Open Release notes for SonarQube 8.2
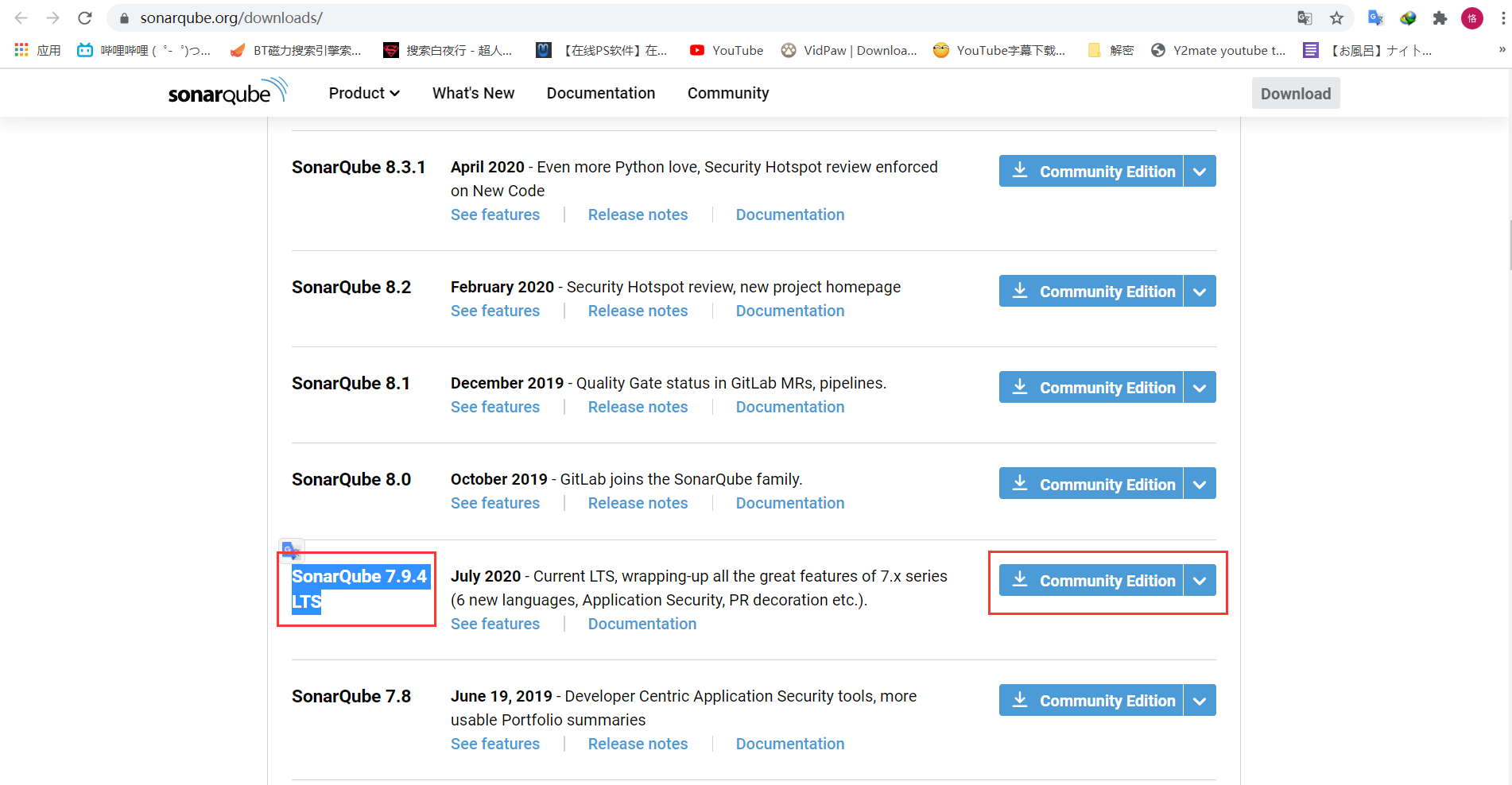This screenshot has height=785, width=1512. [x=638, y=310]
